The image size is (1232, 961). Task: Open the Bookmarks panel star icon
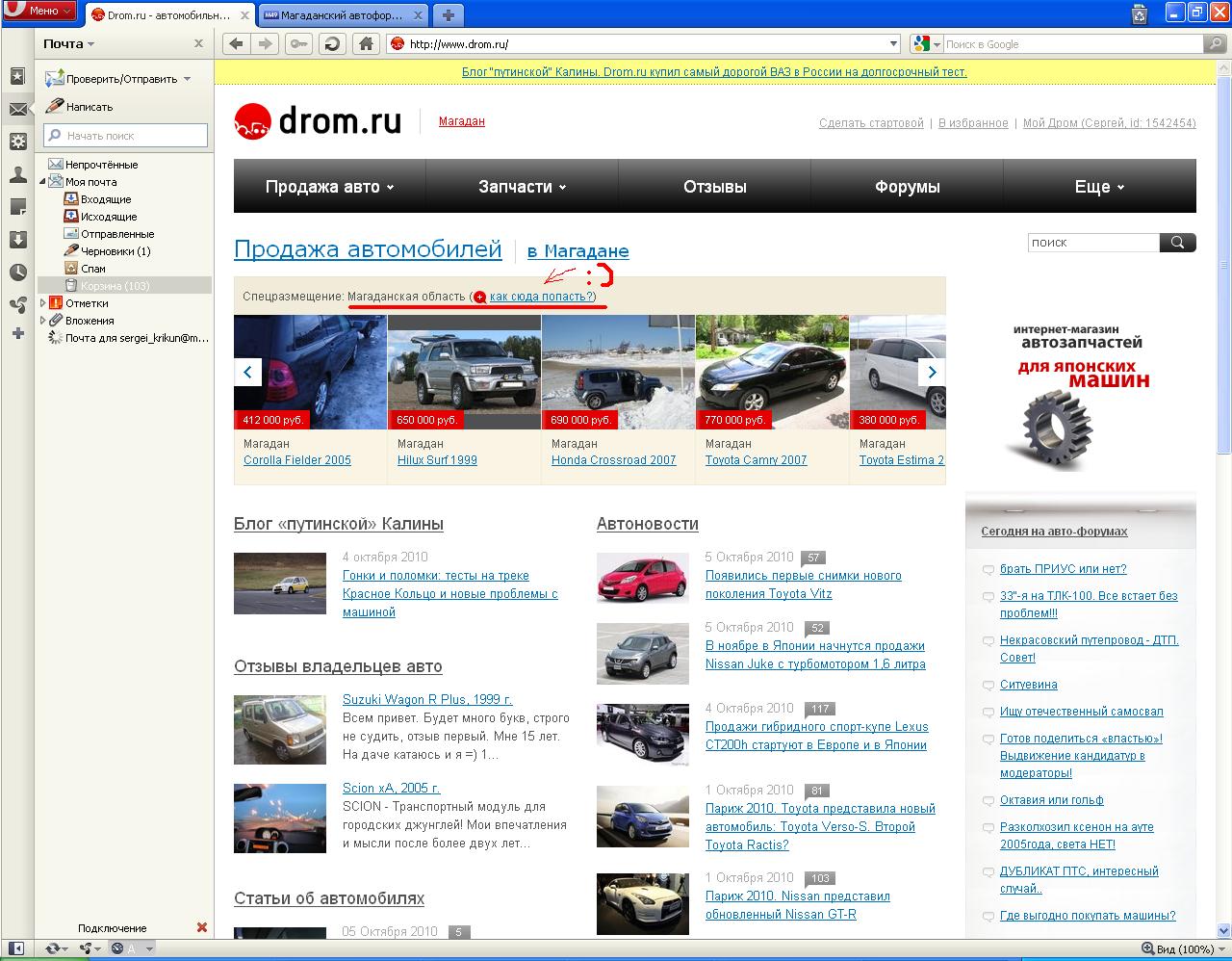(17, 76)
